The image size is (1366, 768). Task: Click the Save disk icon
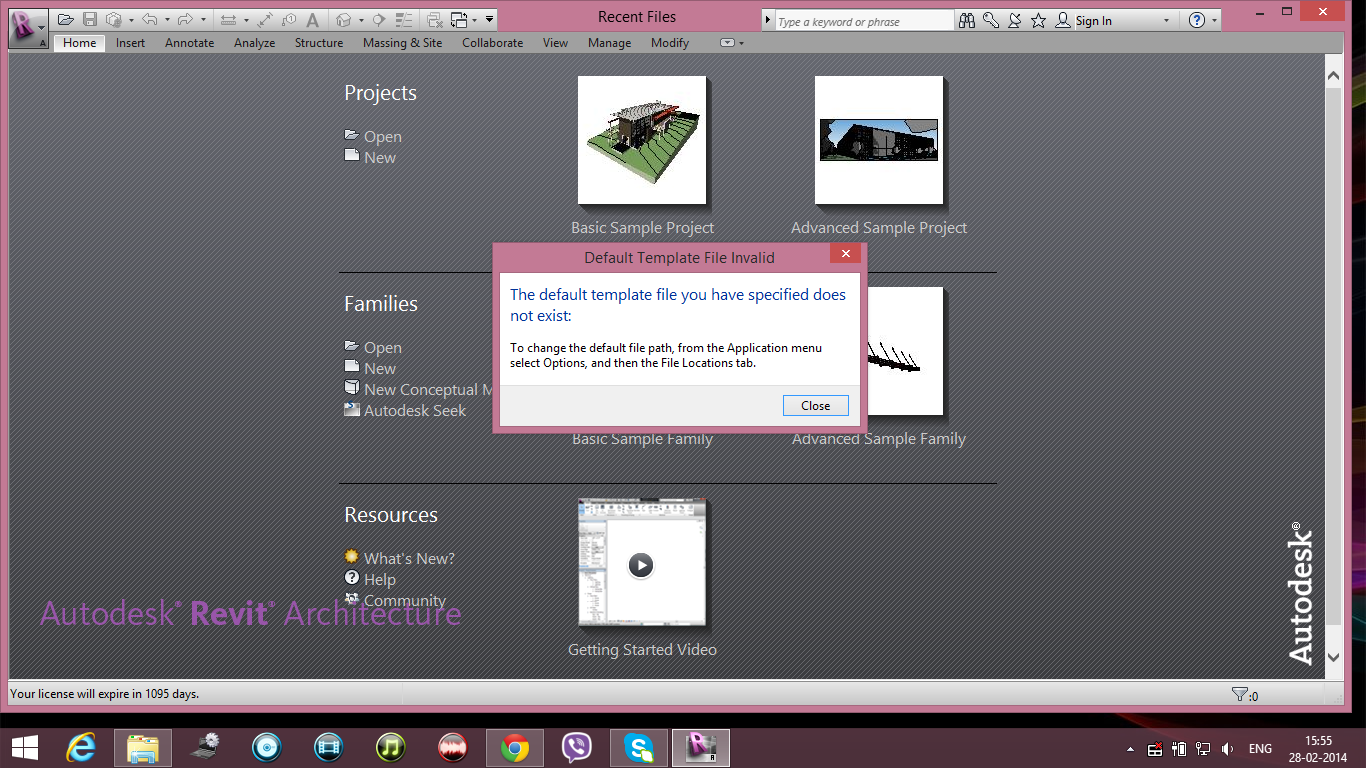(90, 19)
